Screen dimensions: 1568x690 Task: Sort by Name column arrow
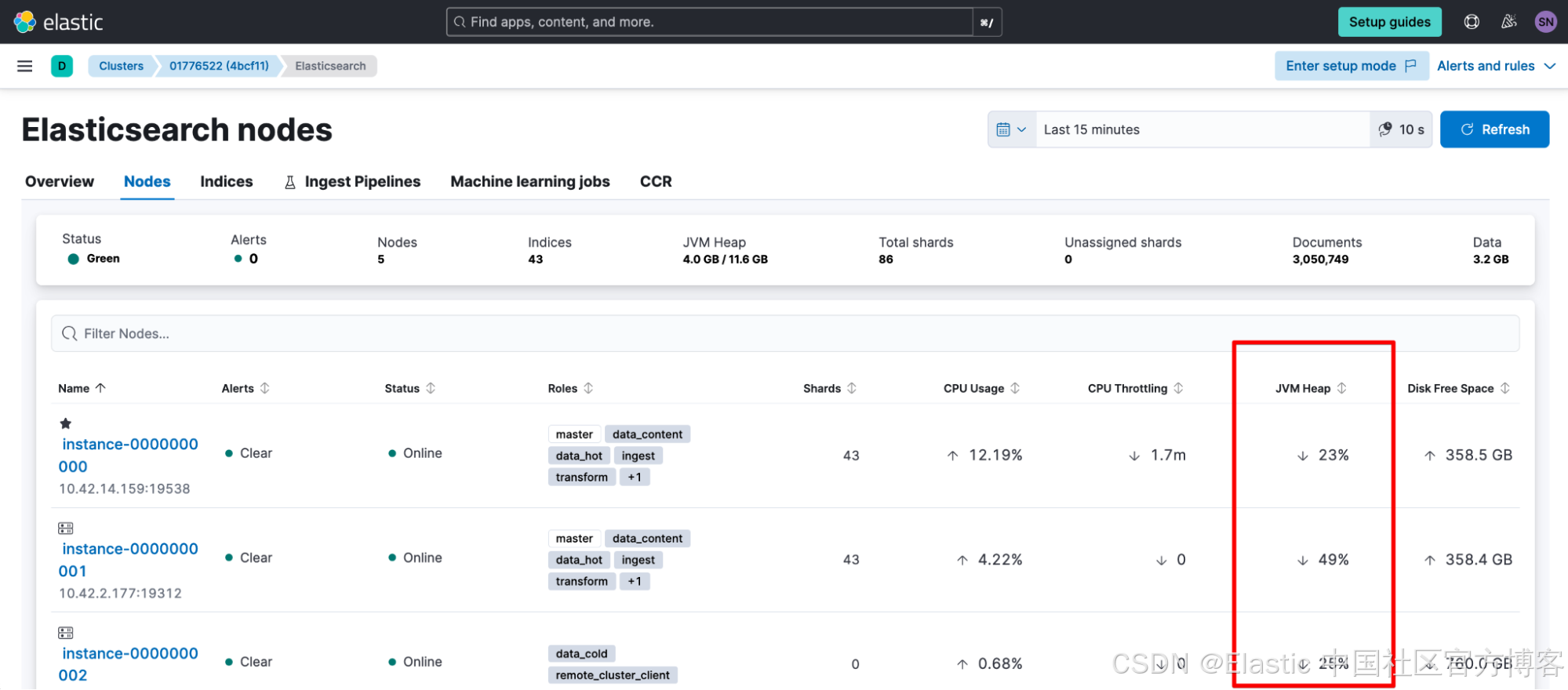[100, 387]
